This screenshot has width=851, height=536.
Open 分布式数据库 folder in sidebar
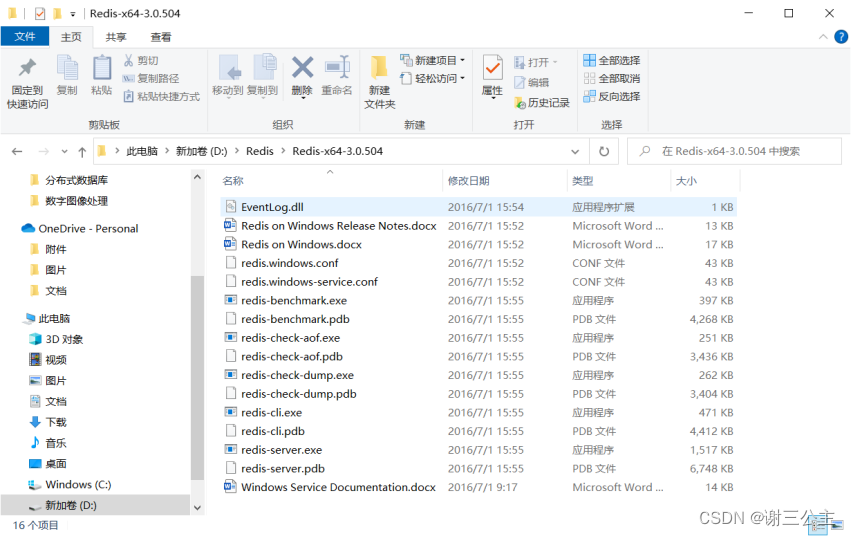pyautogui.click(x=69, y=180)
